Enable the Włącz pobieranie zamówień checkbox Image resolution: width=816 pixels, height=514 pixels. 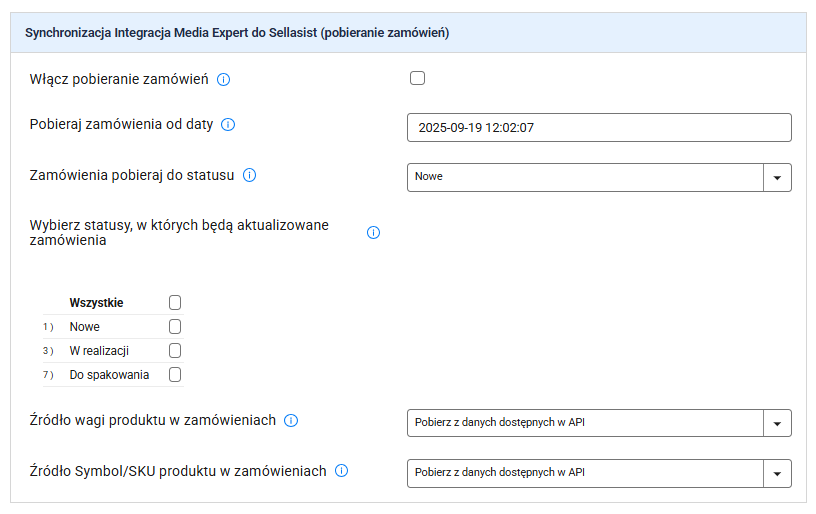[417, 78]
